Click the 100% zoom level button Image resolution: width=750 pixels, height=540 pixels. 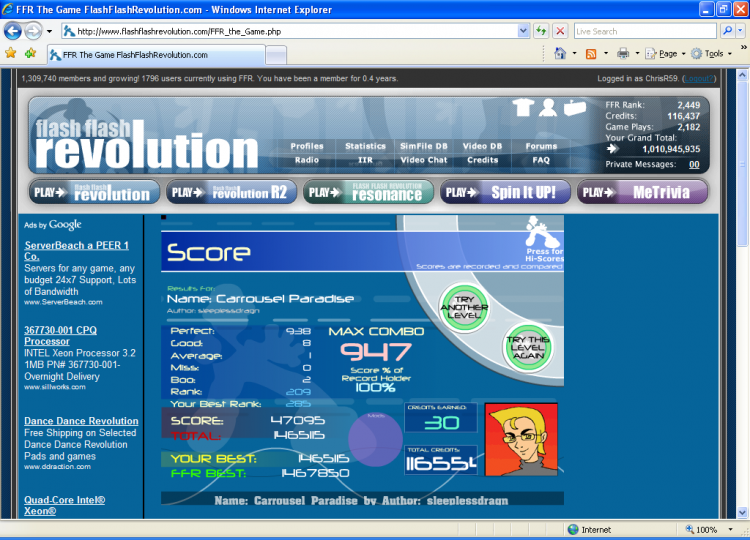pos(702,529)
